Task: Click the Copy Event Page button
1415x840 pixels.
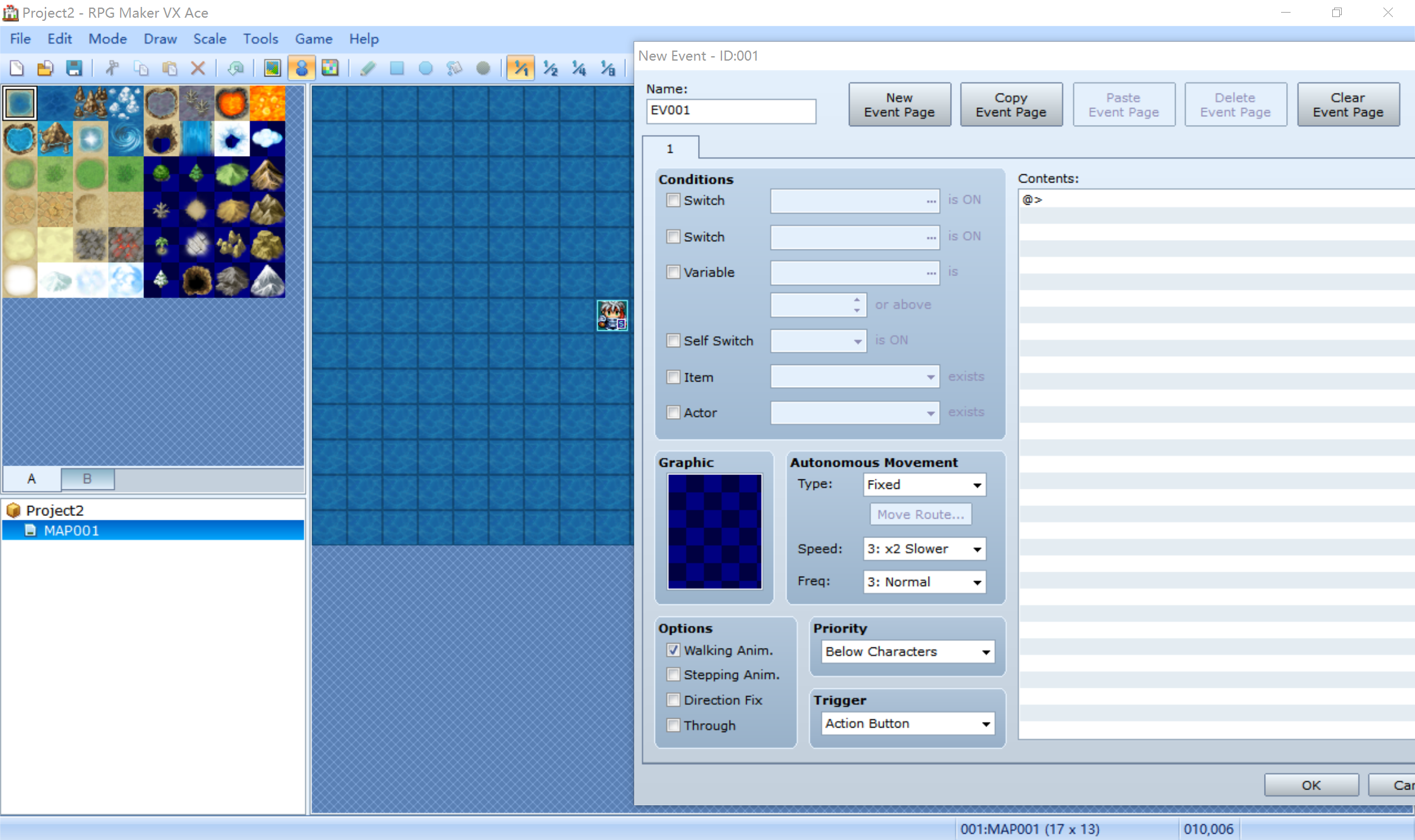Action: point(1011,104)
